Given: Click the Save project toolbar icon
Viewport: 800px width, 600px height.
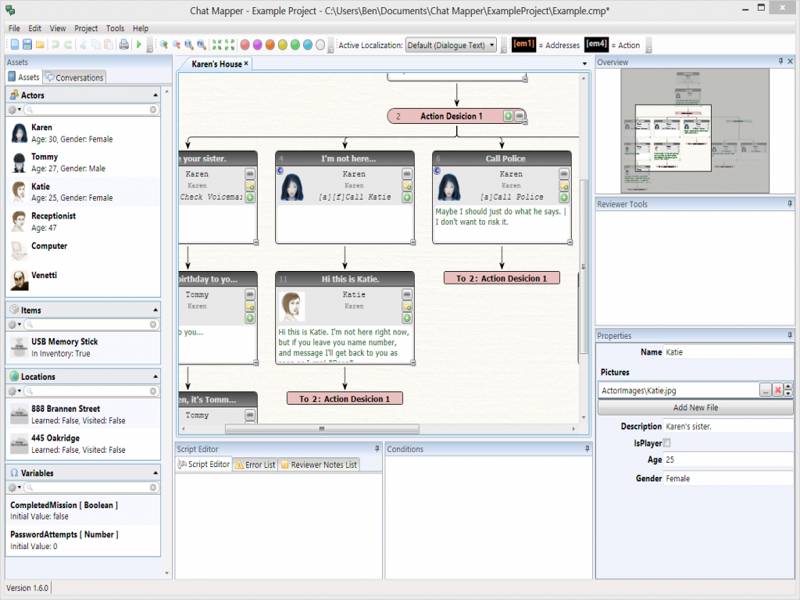Looking at the screenshot, I should click(27, 45).
